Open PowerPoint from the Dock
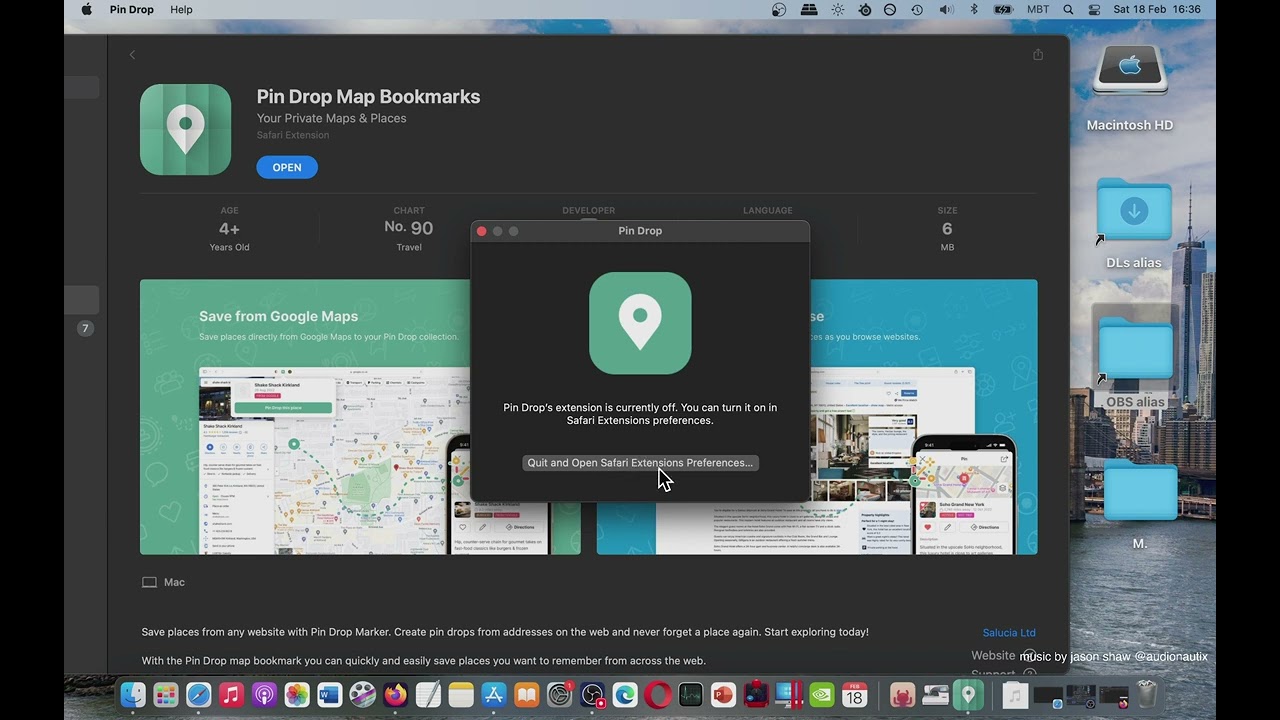Screen dimensions: 1280x720 (x=724, y=695)
